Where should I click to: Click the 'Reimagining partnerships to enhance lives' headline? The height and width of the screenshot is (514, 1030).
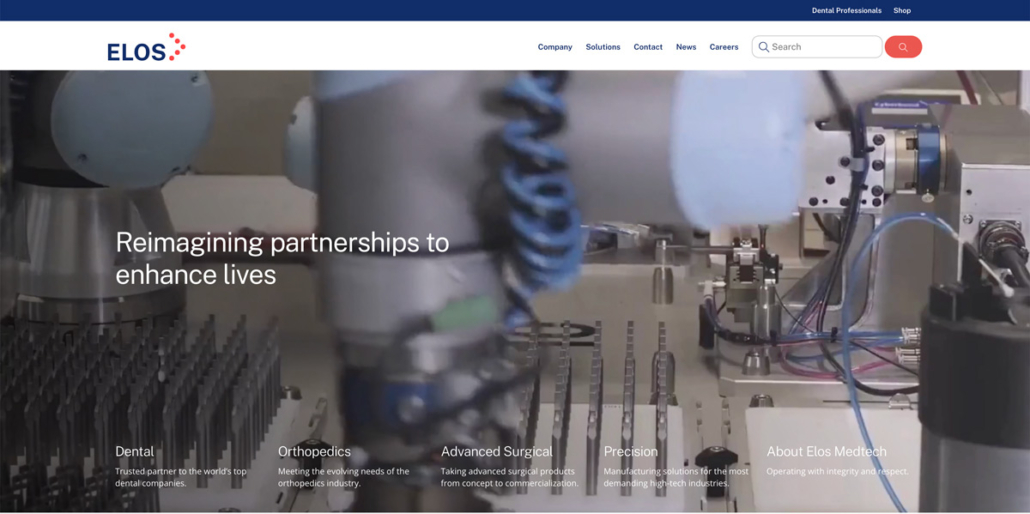tap(282, 258)
